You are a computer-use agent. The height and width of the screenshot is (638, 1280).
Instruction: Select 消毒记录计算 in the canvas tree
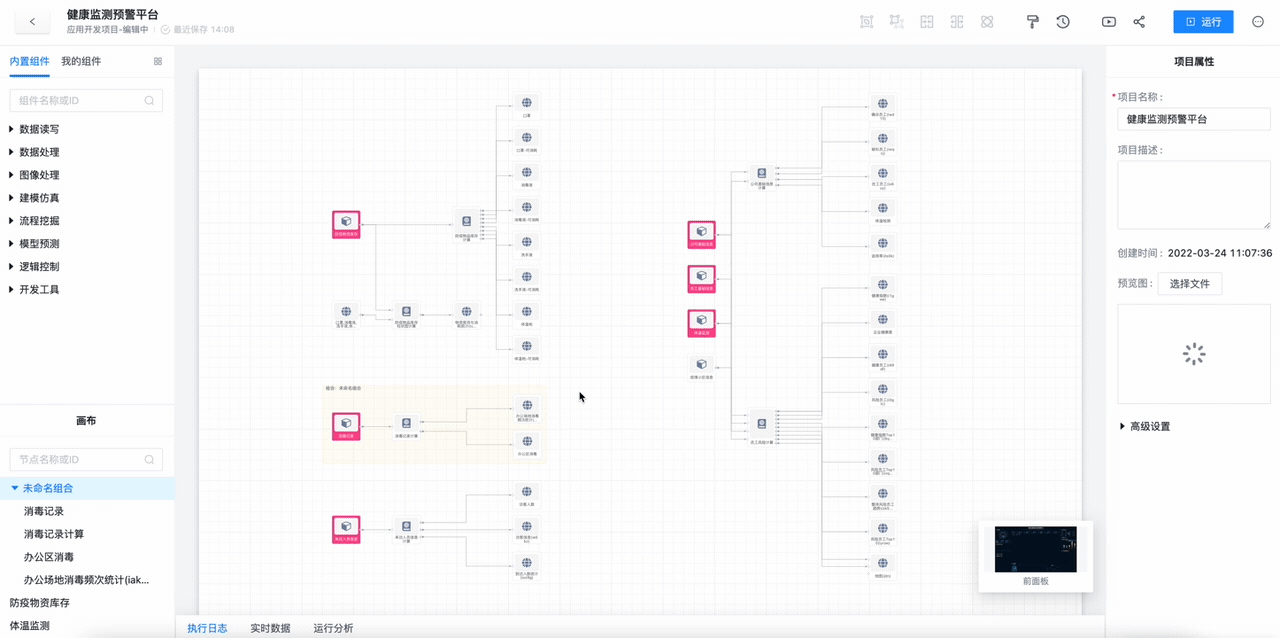[54, 534]
